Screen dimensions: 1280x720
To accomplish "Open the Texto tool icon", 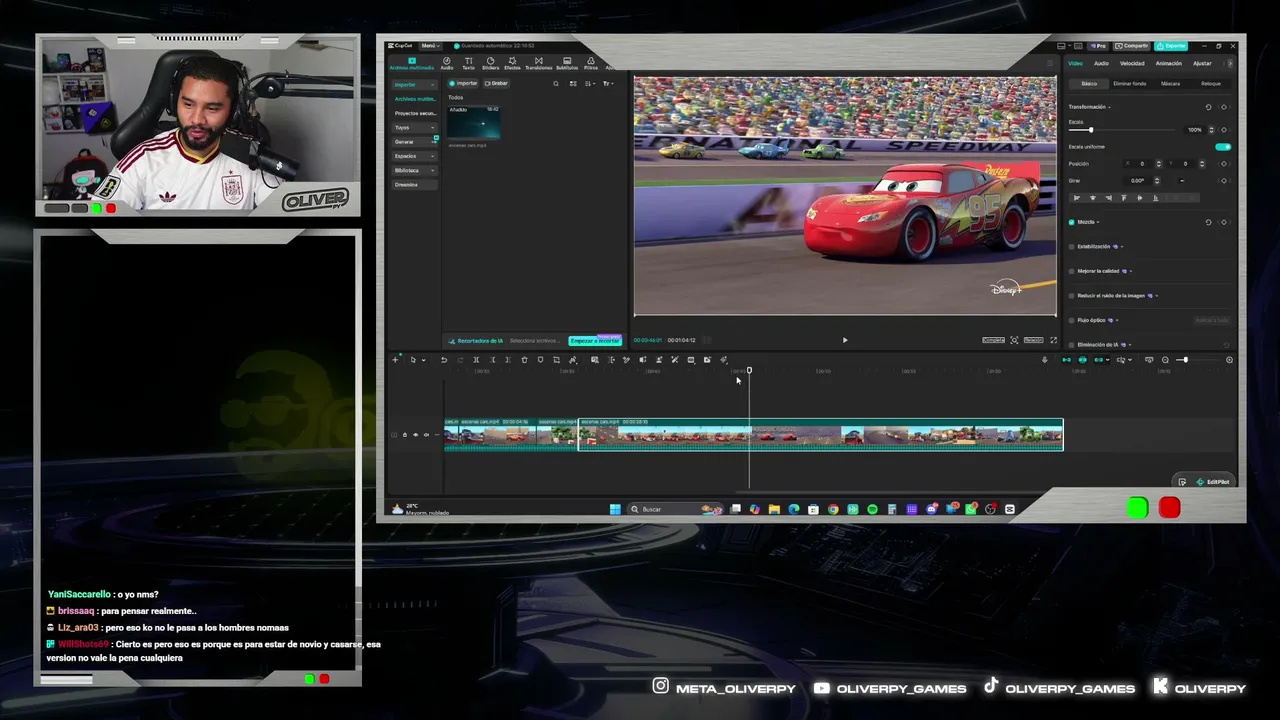I will (x=468, y=63).
